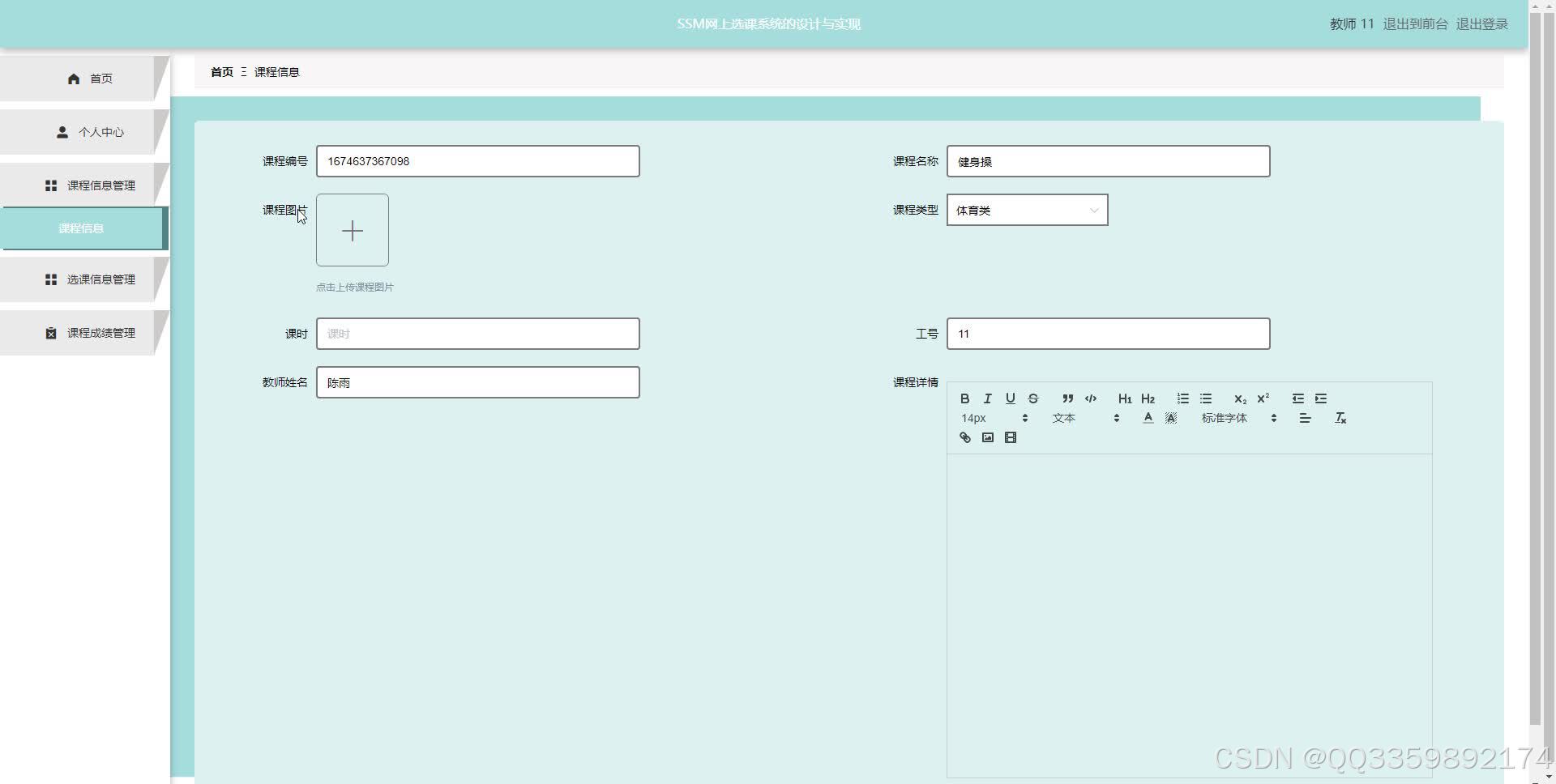
Task: Focus the 课程编号 input field
Action: click(478, 161)
